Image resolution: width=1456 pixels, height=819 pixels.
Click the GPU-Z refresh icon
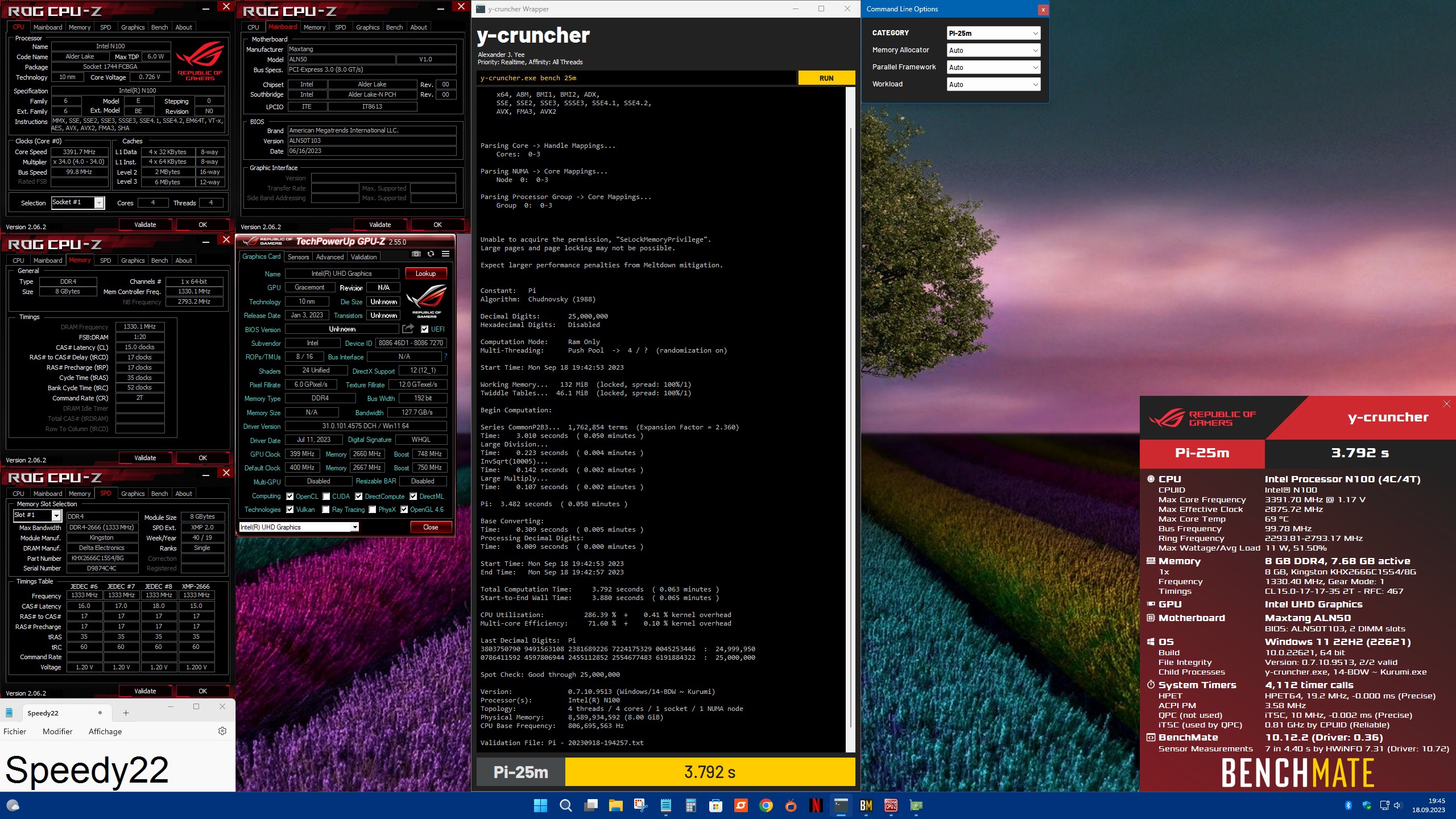coord(431,254)
